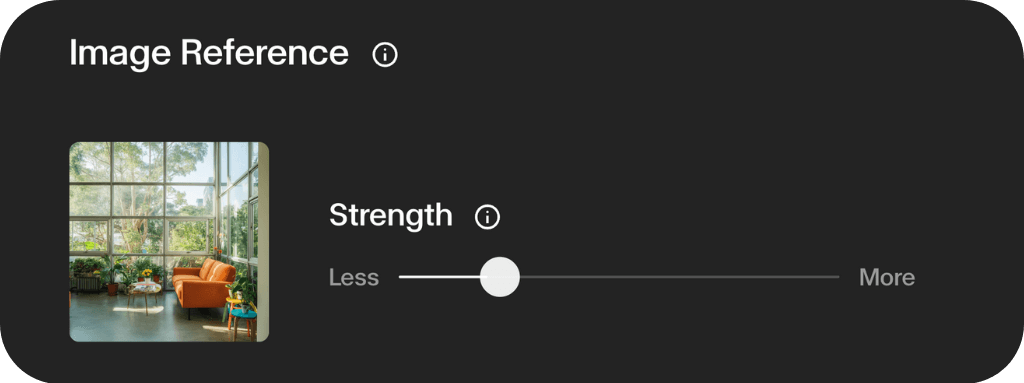Click the Strength slider handle

point(500,276)
